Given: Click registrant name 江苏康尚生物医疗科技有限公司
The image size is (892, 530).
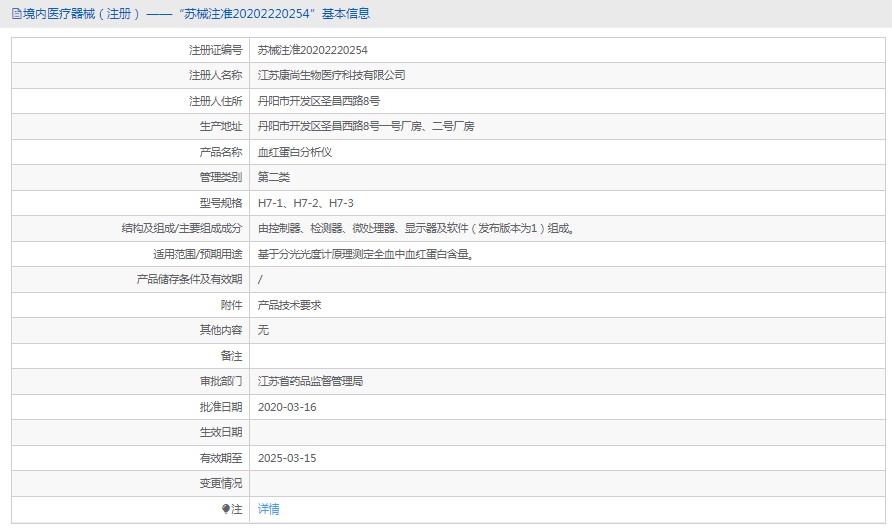Looking at the screenshot, I should coord(331,75).
